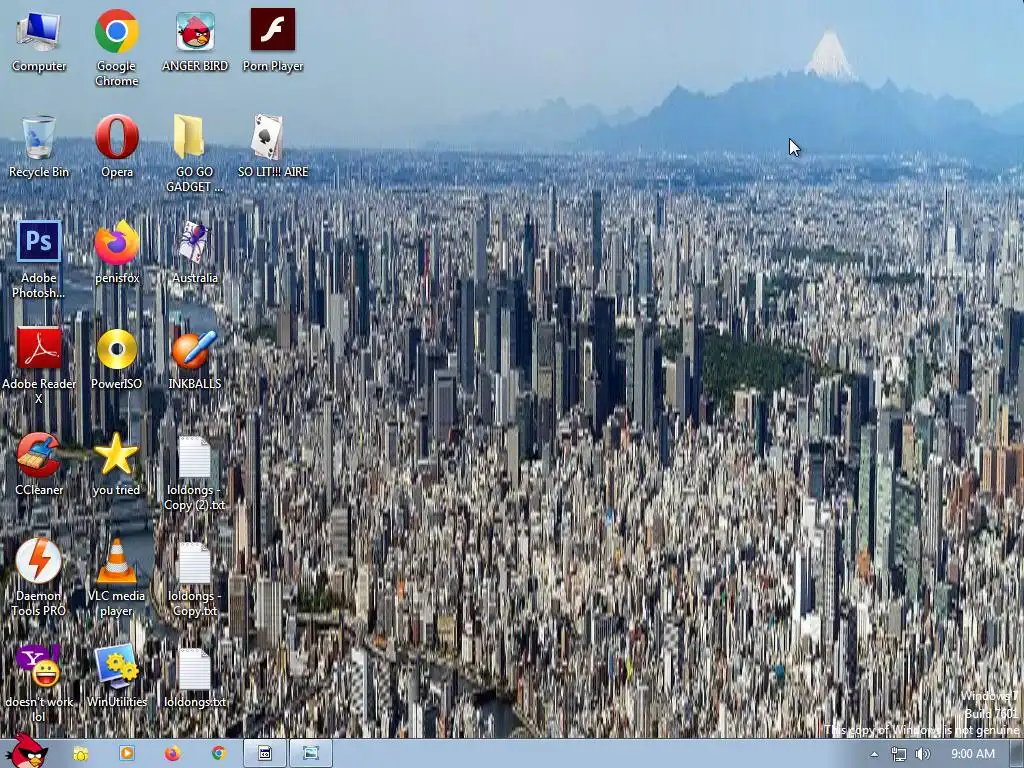Select the CCleaner shortcut
The width and height of the screenshot is (1024, 768).
point(39,464)
